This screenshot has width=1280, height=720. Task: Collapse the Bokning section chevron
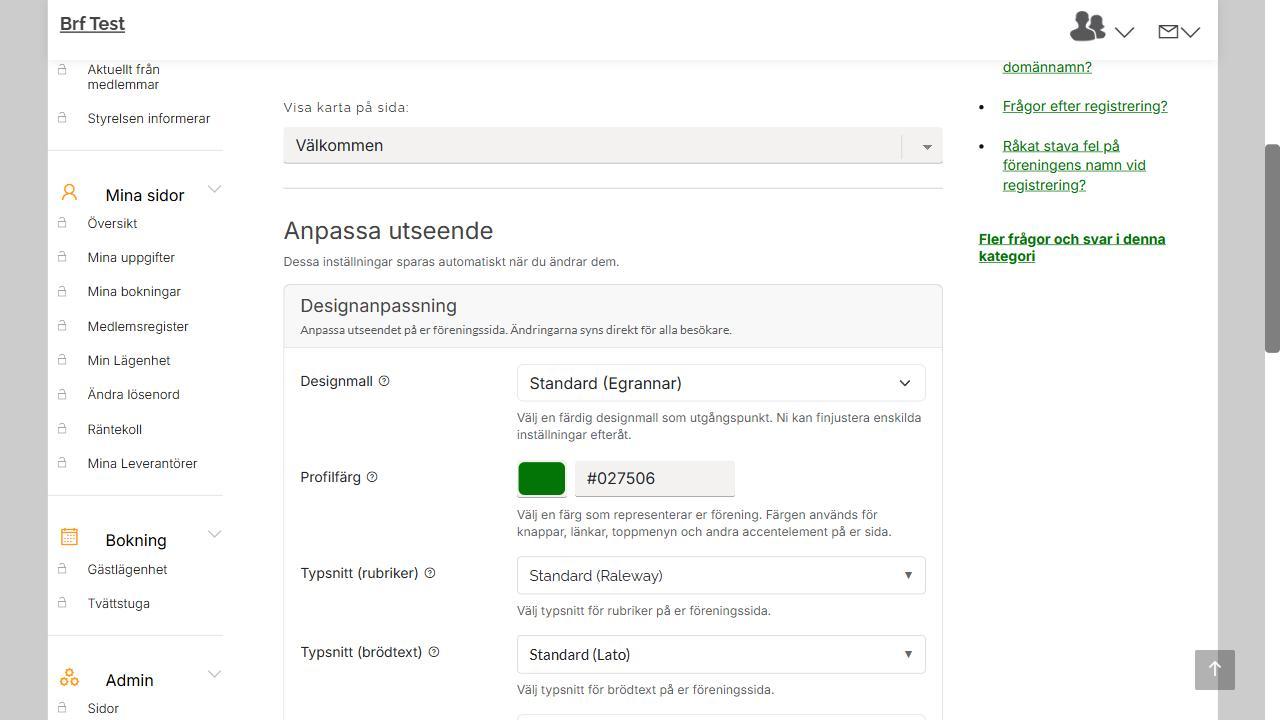[214, 534]
